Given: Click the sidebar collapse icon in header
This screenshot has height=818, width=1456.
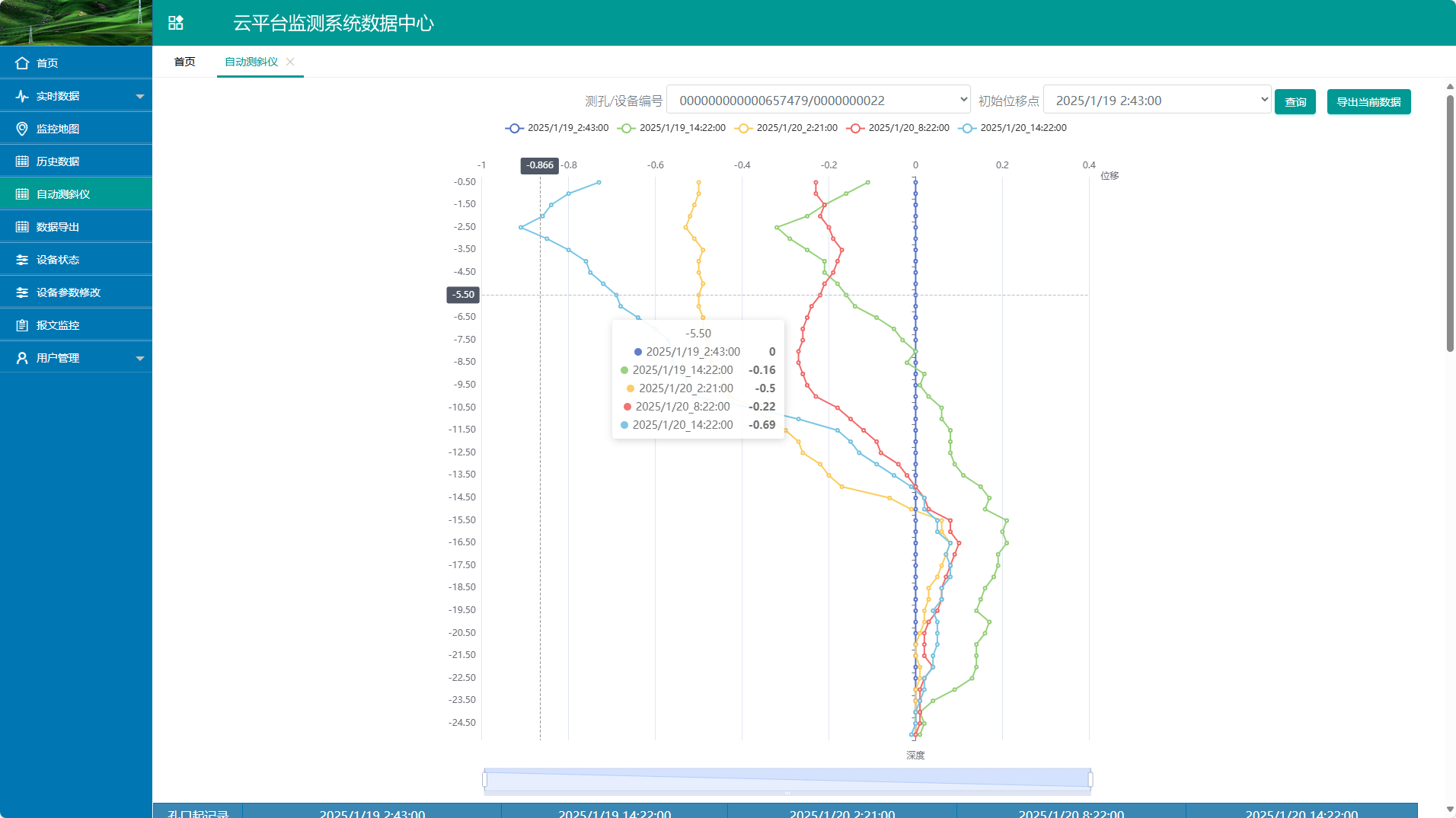Looking at the screenshot, I should pyautogui.click(x=176, y=23).
